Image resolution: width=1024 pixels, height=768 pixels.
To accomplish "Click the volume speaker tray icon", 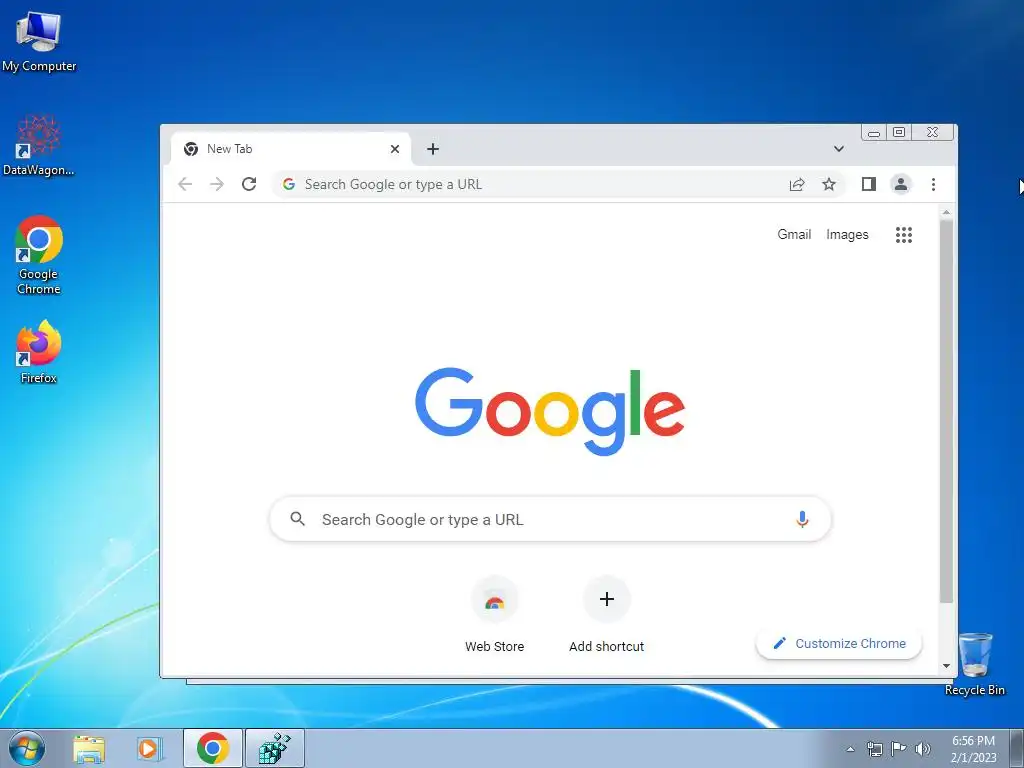I will point(923,749).
